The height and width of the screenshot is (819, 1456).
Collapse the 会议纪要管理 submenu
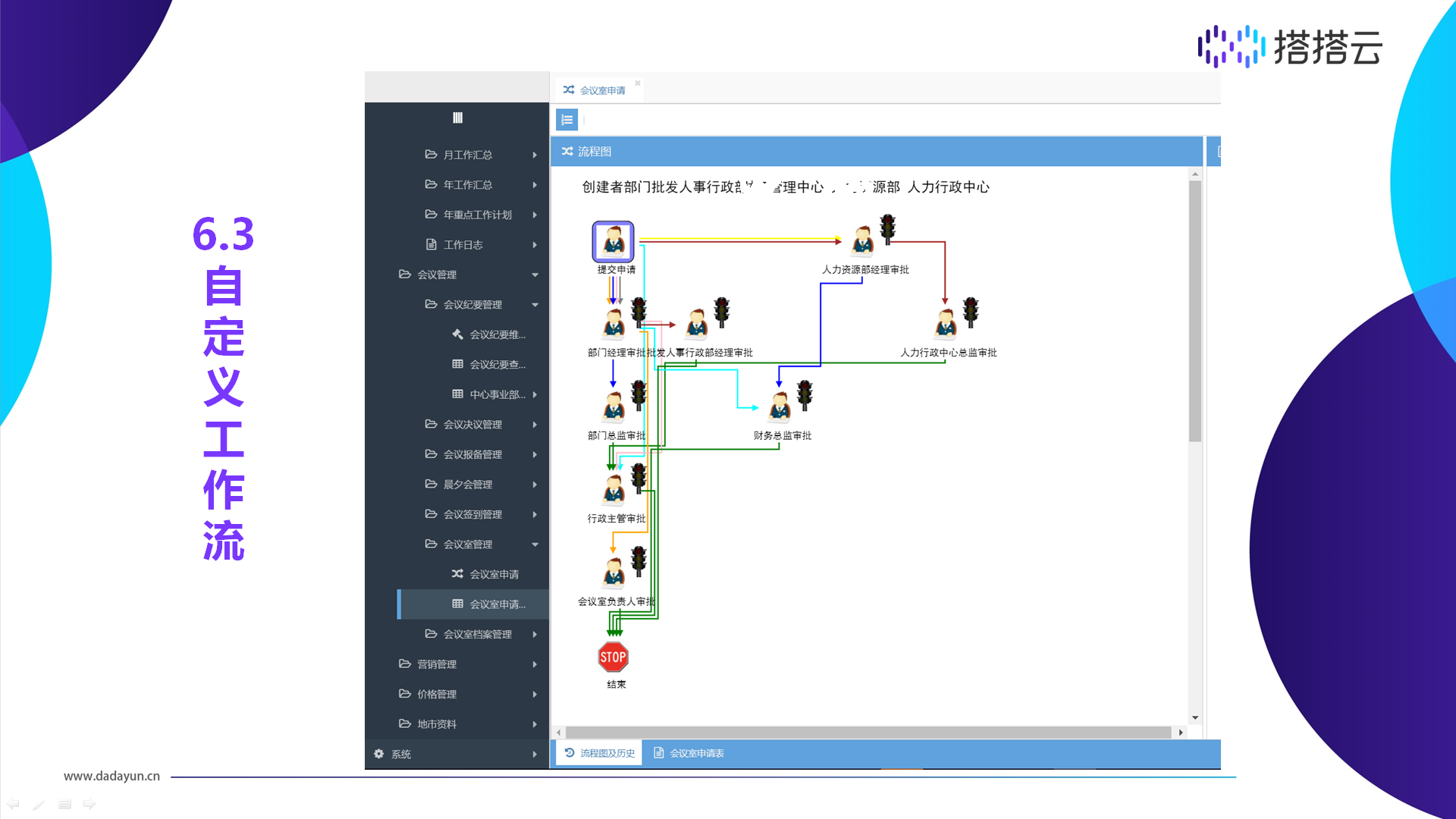tap(472, 305)
